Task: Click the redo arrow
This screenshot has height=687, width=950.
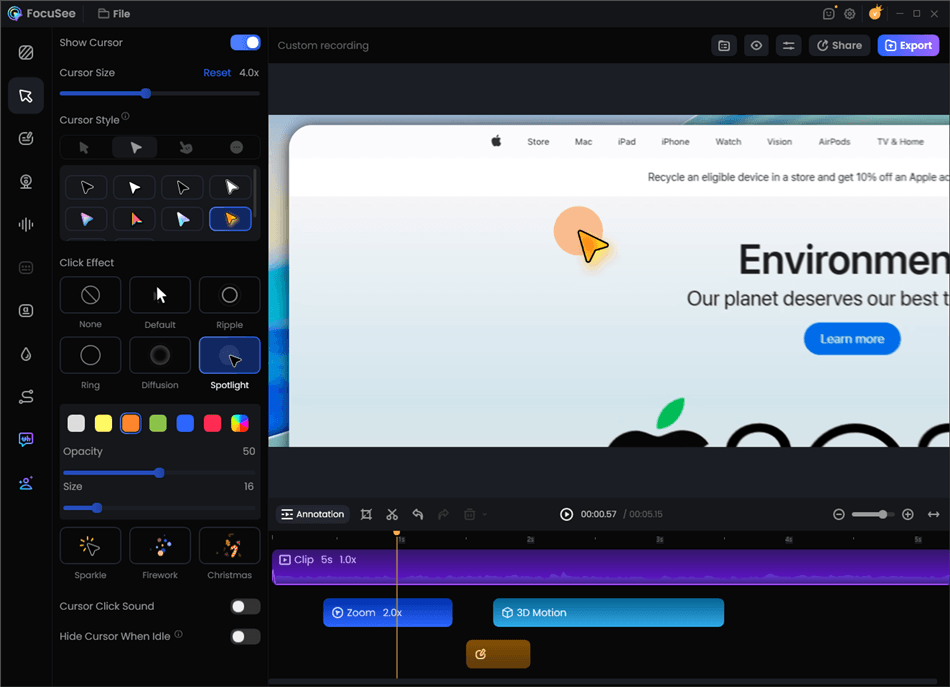Action: (443, 514)
